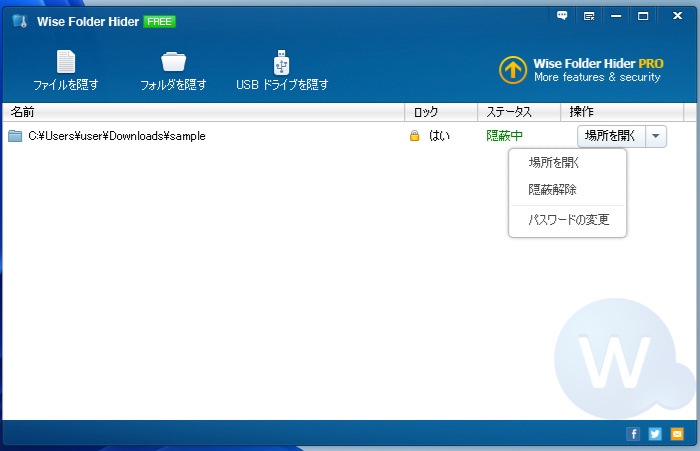The image size is (700, 451).
Task: Click the More features & security link
Action: 597,77
